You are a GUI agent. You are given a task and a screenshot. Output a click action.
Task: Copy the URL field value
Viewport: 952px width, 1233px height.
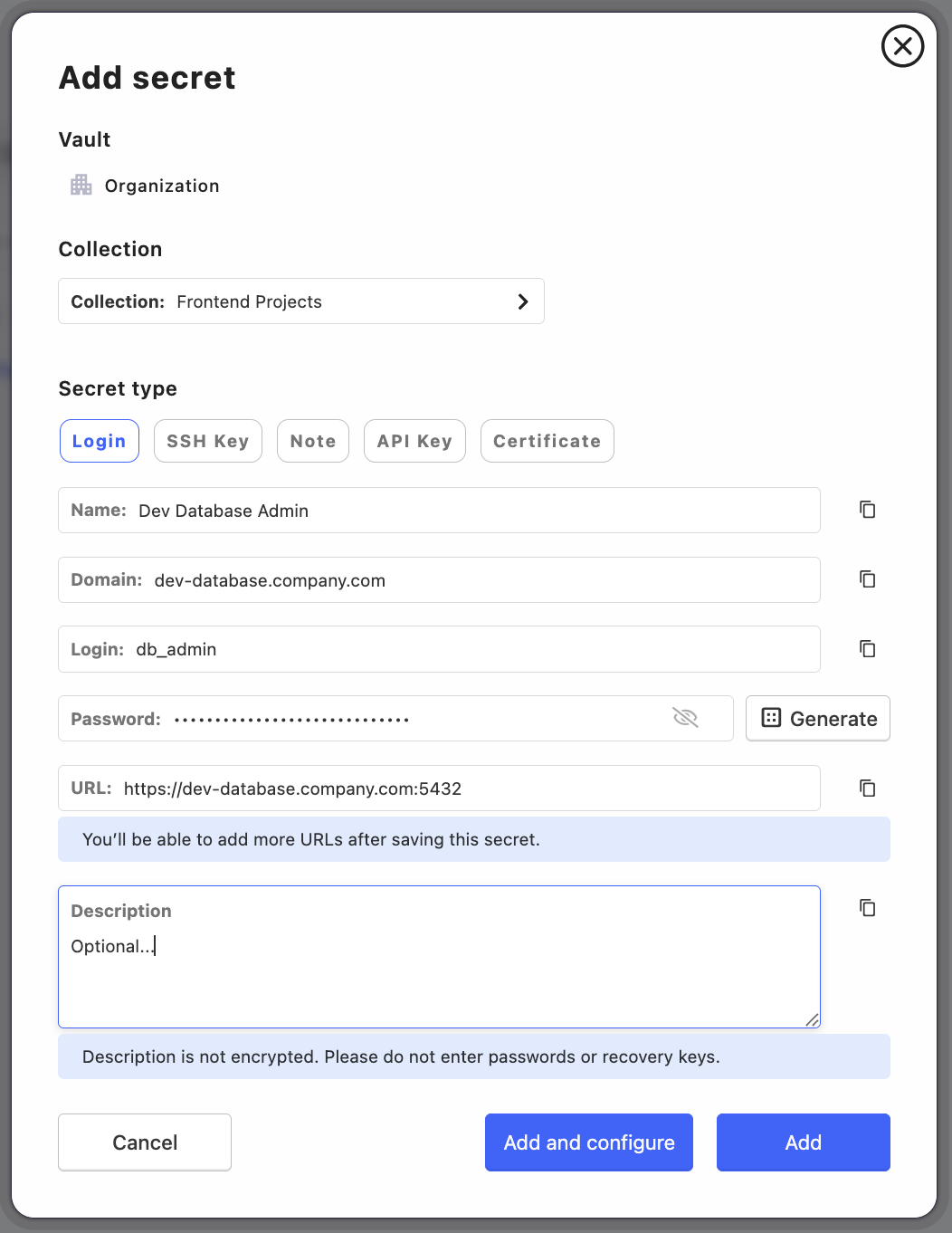click(x=867, y=789)
